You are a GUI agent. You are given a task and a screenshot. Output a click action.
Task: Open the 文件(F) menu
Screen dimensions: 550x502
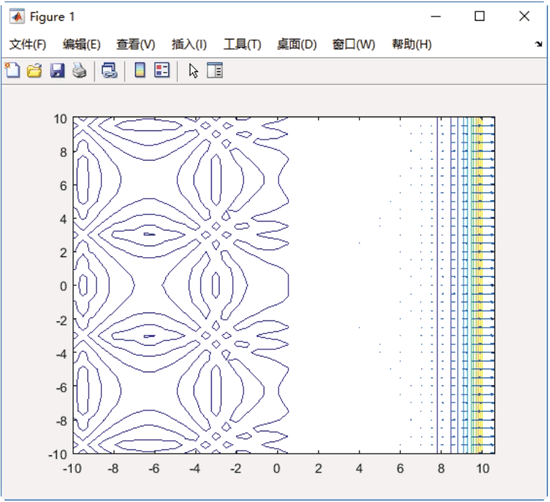pos(28,45)
